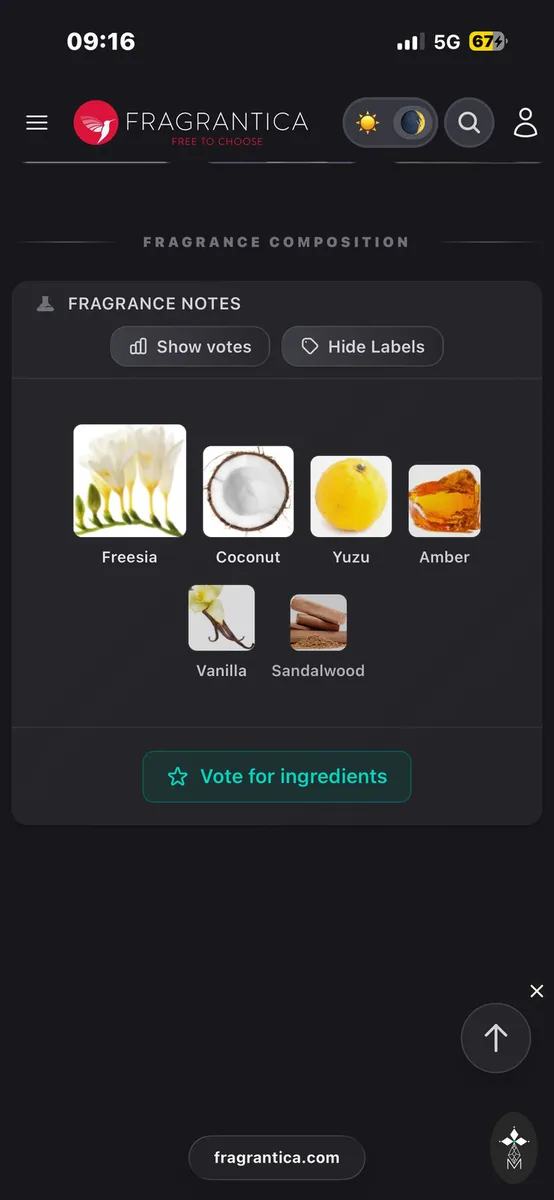Tap the Fragrantica hummingbird logo
554x1200 pixels.
coord(96,123)
